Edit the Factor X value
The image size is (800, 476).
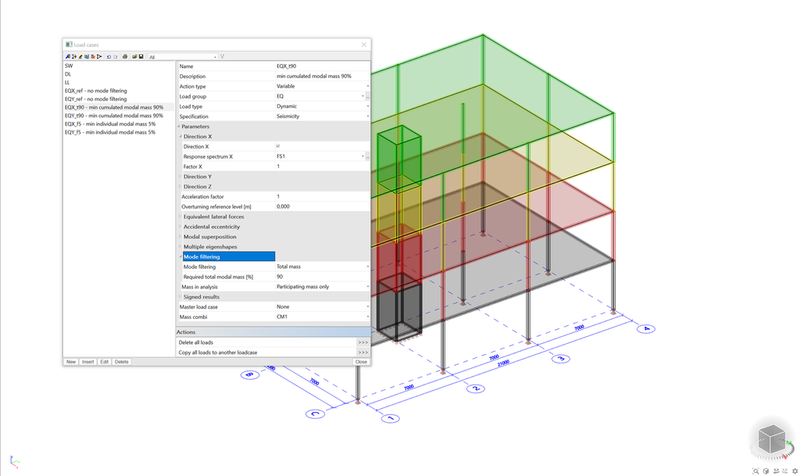coord(322,166)
